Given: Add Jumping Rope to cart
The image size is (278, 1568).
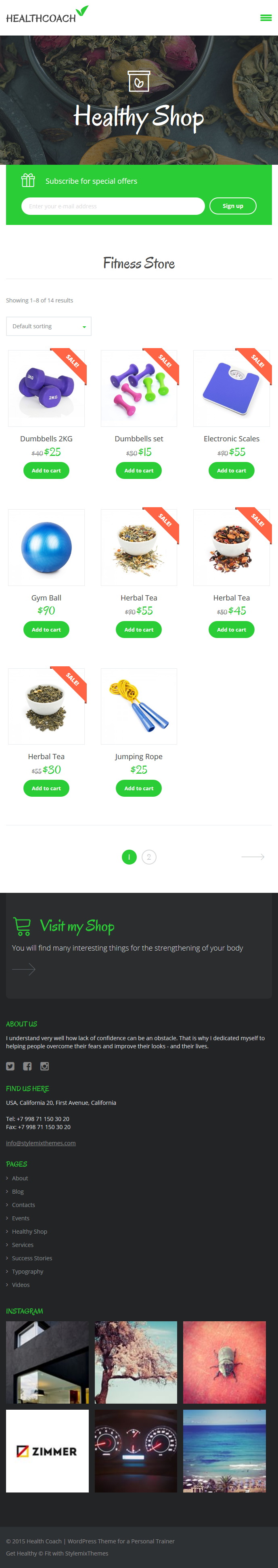Looking at the screenshot, I should point(139,788).
